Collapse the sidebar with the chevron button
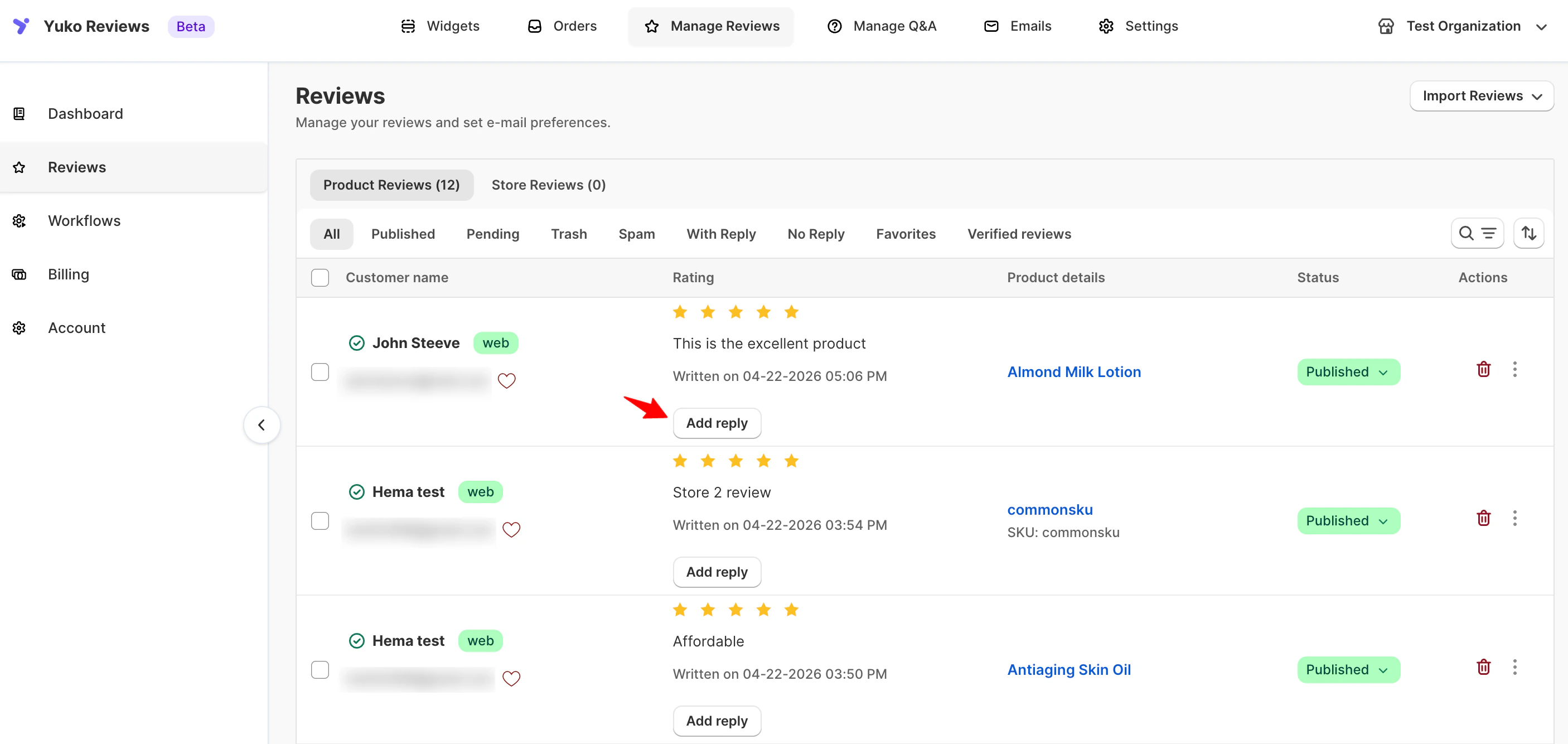Screen dimensions: 1568x744 [x=262, y=425]
